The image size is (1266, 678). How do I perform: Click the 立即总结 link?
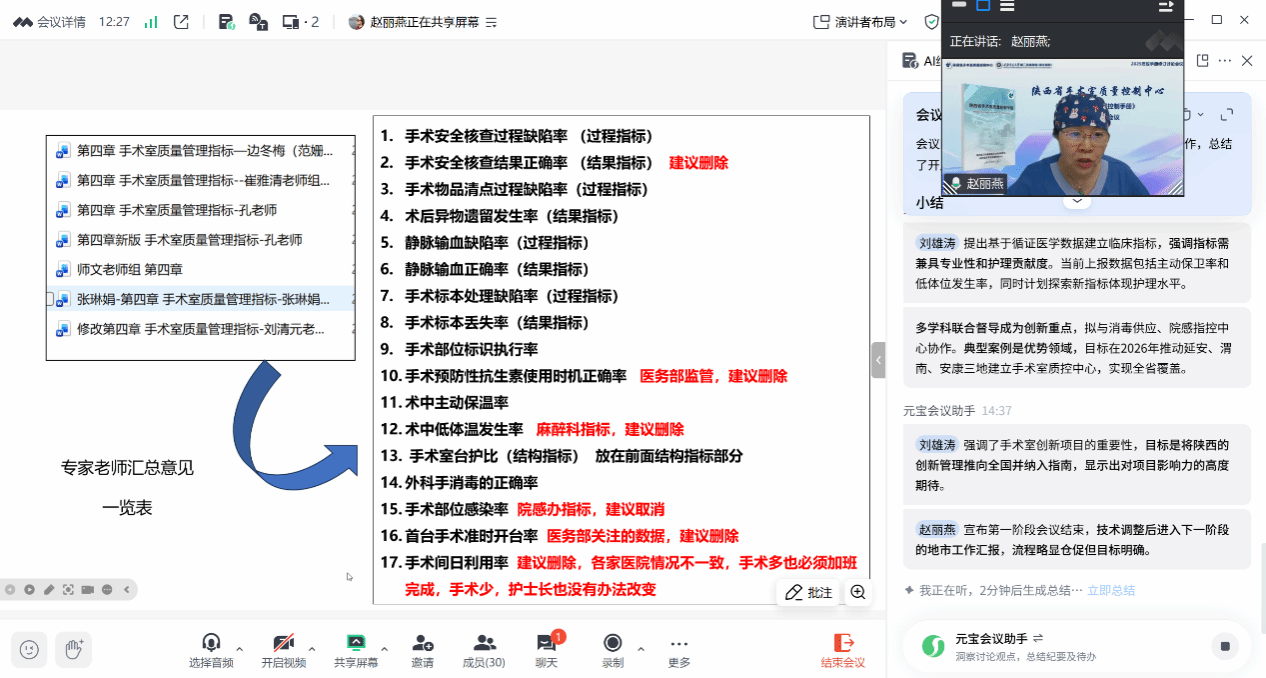(x=1111, y=590)
